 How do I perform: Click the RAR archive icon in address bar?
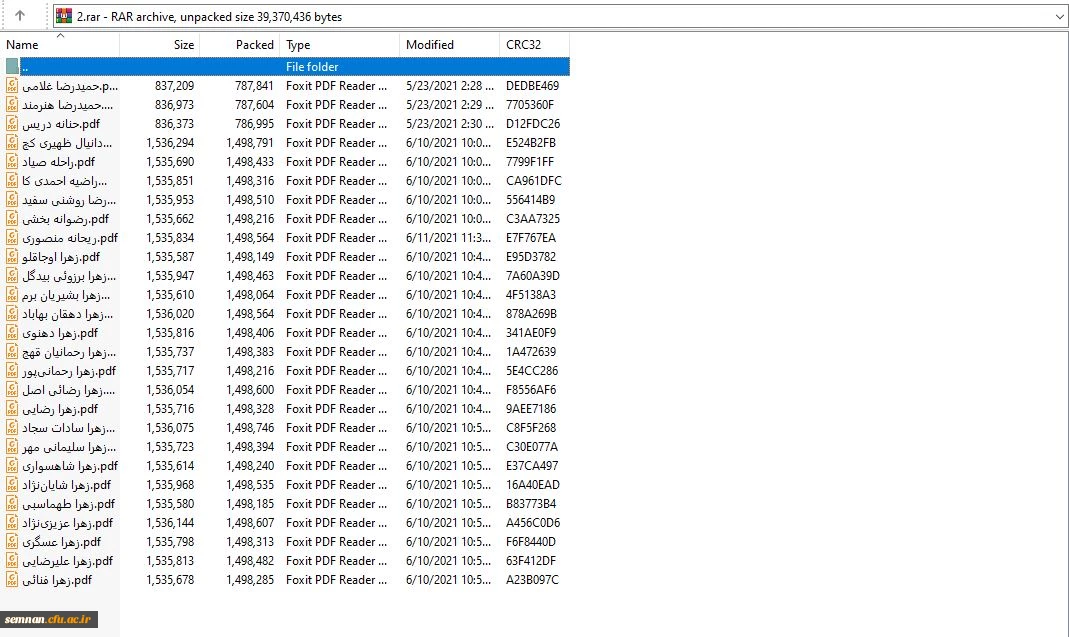point(64,16)
